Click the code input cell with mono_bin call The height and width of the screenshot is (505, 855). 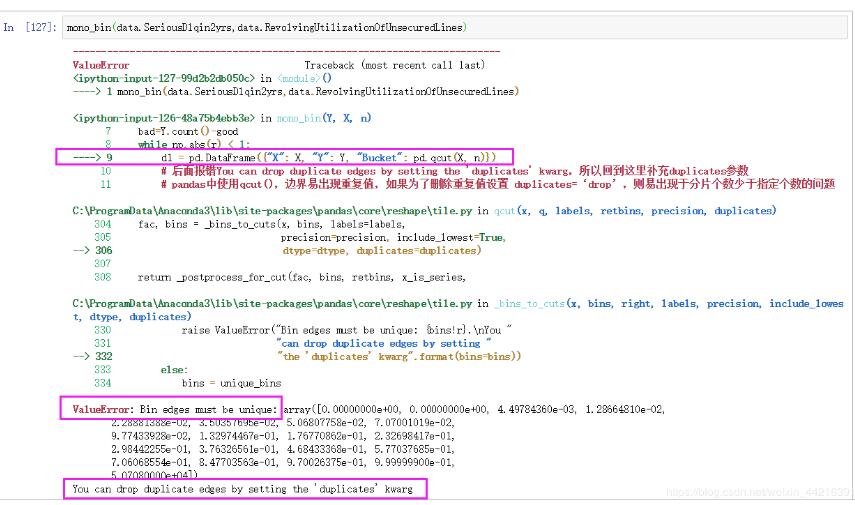coord(455,27)
